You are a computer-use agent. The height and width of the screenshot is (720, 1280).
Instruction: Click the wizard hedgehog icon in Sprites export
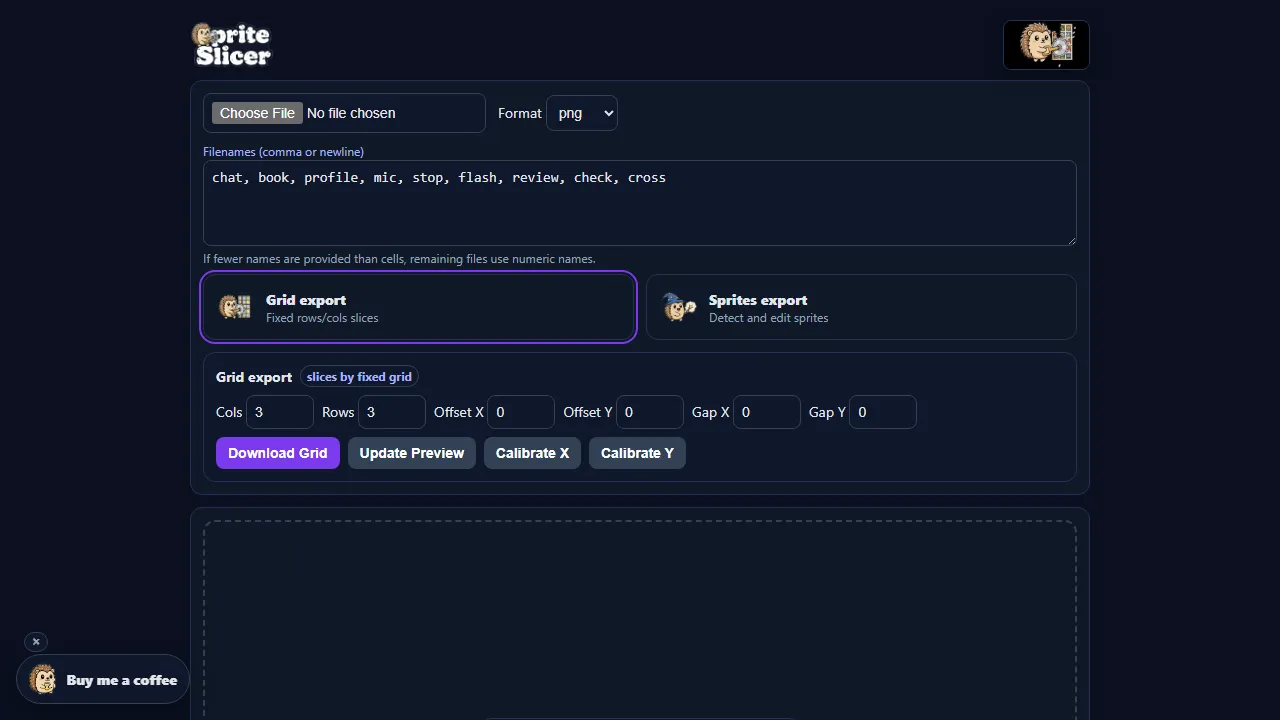679,307
